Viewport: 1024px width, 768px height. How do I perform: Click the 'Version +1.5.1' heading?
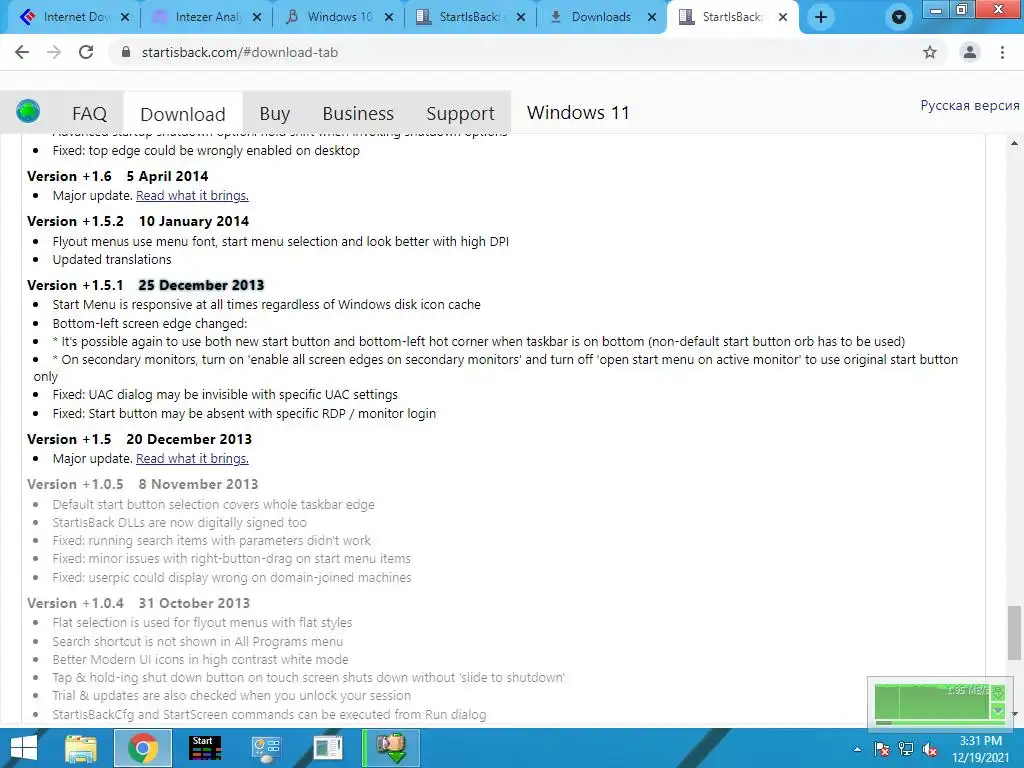pos(75,285)
